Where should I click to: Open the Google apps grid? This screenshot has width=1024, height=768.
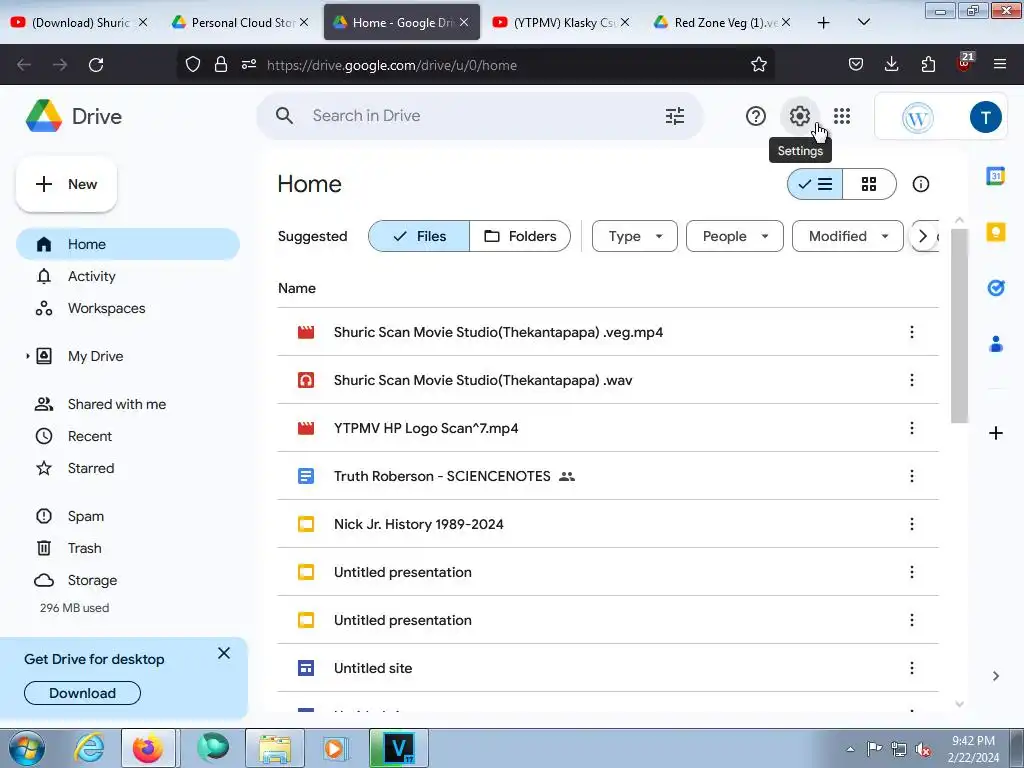[x=842, y=116]
